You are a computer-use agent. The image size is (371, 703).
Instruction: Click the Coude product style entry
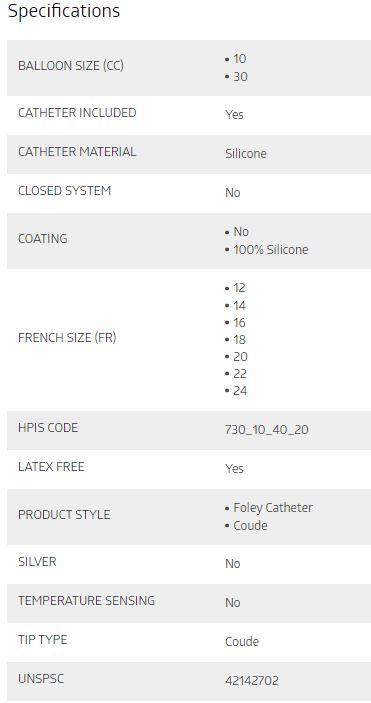pyautogui.click(x=250, y=525)
